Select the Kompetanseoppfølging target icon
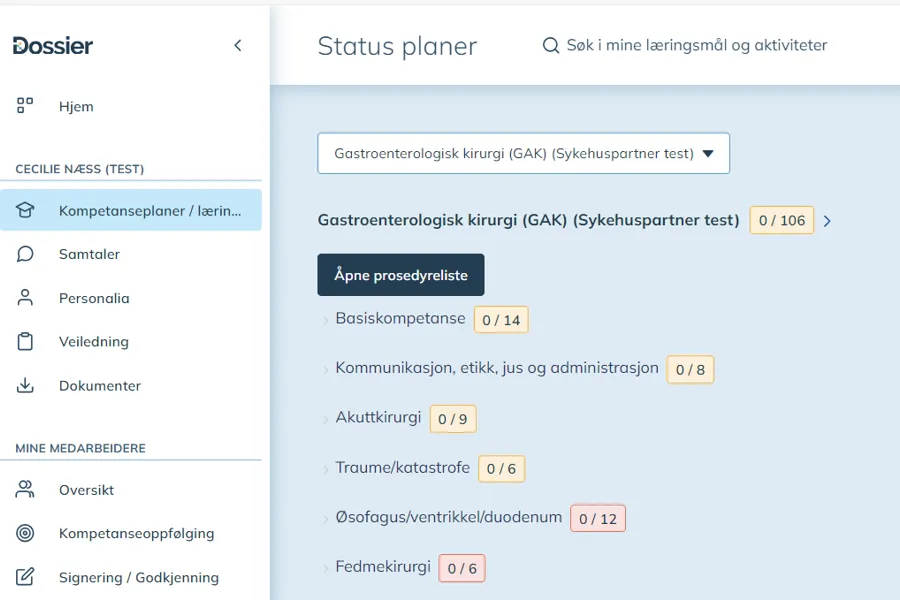The image size is (900, 600). (23, 533)
